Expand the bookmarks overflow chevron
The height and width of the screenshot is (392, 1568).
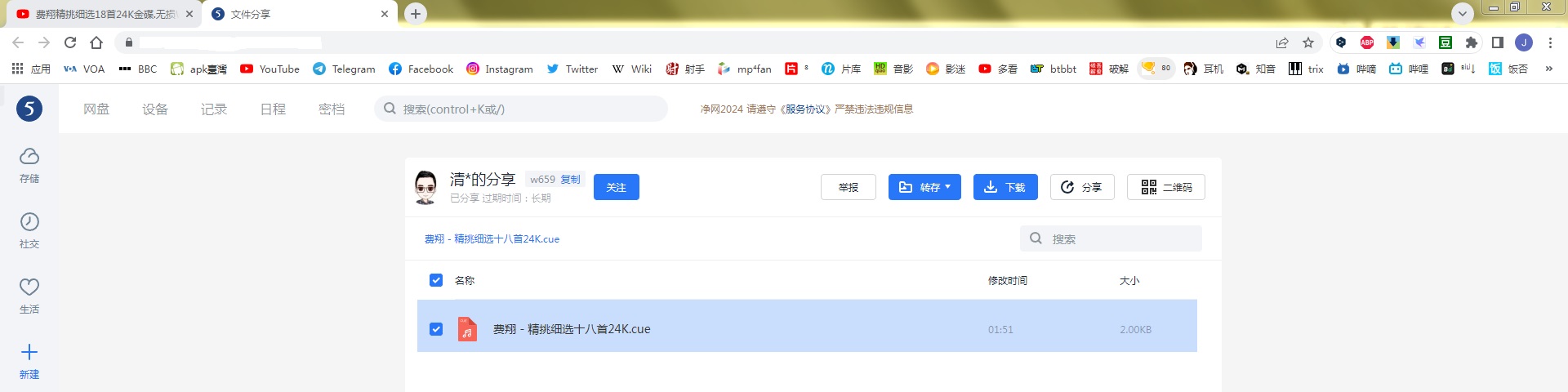[x=1548, y=69]
